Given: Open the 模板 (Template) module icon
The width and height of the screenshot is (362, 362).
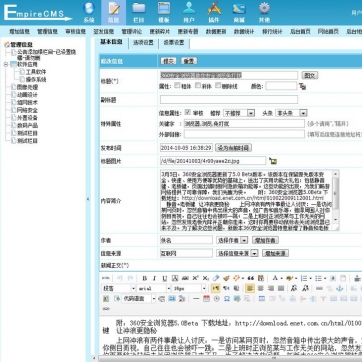Looking at the screenshot, I should coord(164,12).
